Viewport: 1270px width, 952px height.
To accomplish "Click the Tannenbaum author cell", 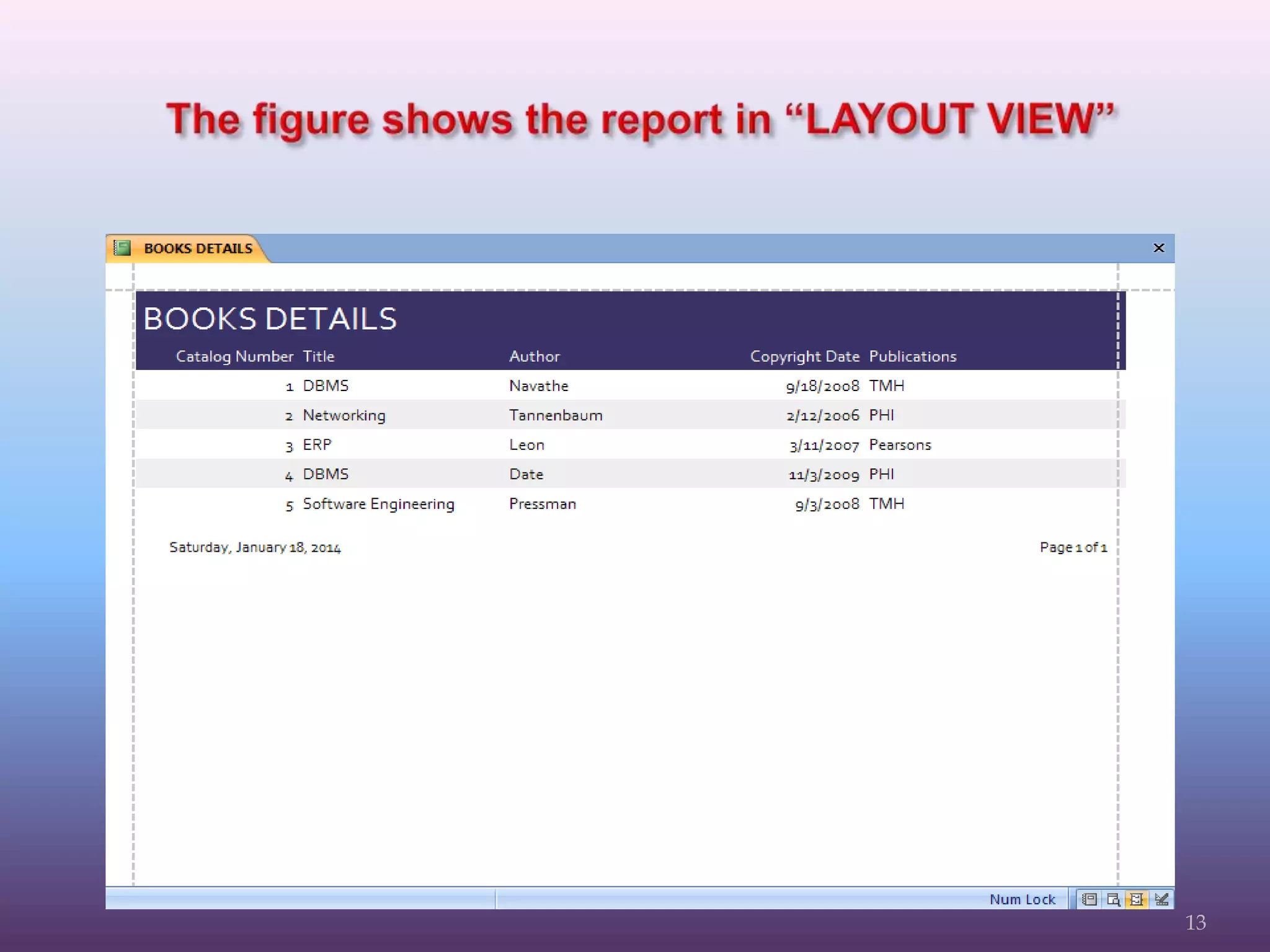I will (556, 415).
